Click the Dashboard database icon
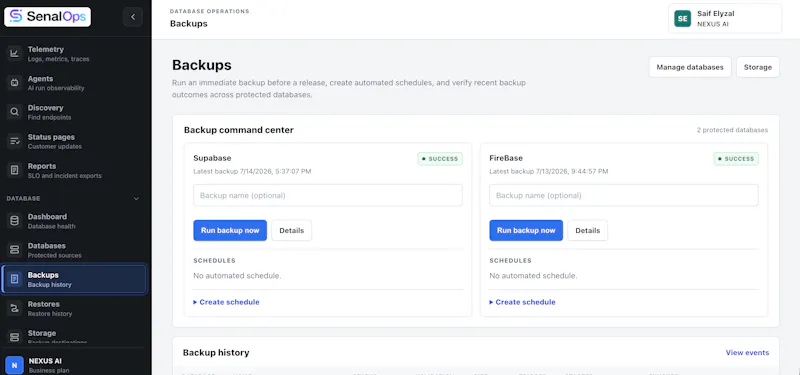The width and height of the screenshot is (800, 375). pos(14,221)
